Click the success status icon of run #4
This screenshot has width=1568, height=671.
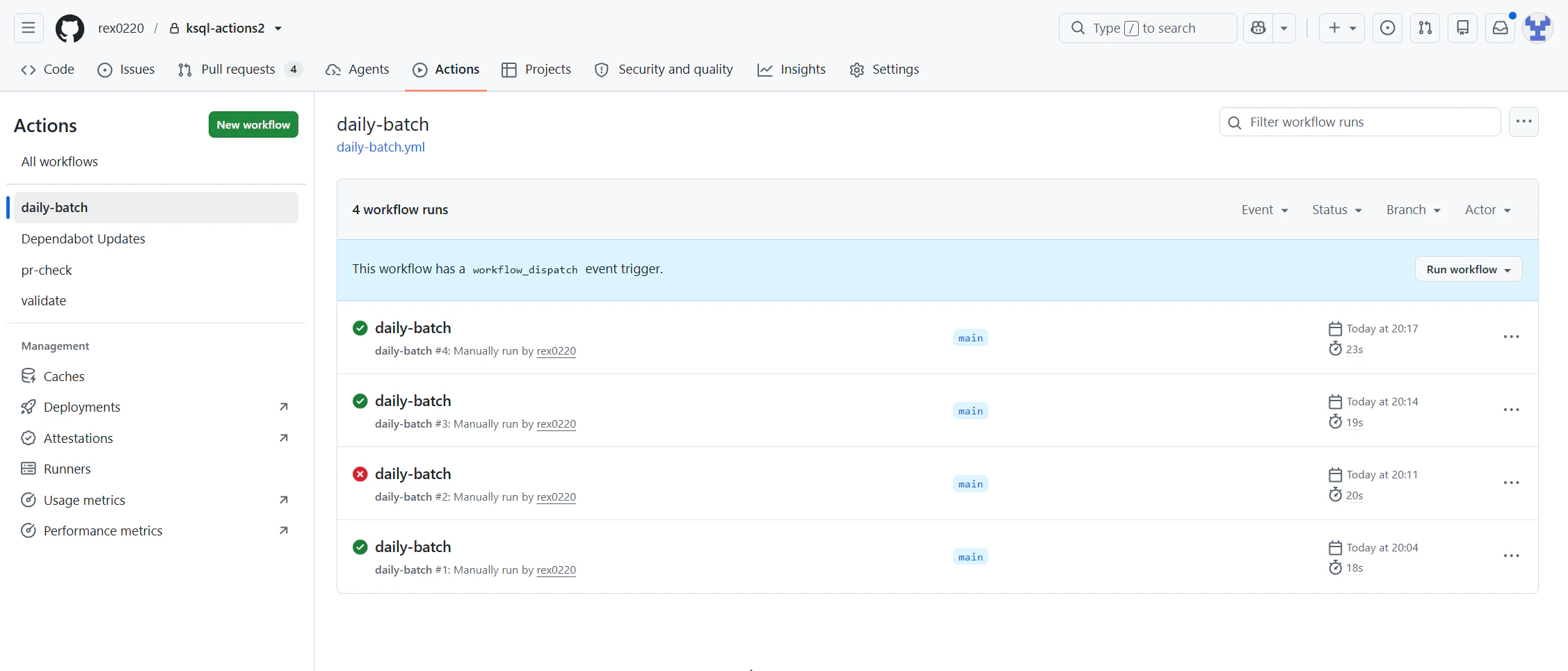tap(360, 328)
